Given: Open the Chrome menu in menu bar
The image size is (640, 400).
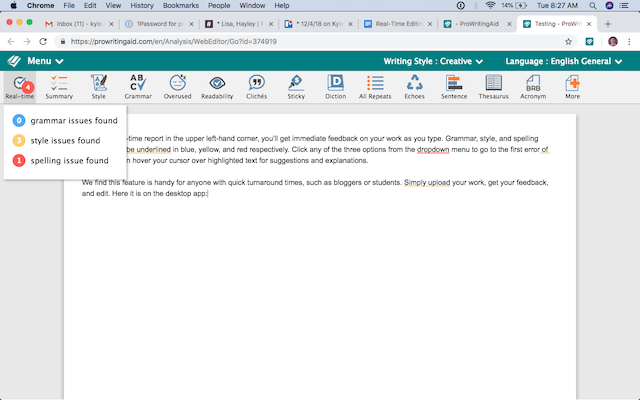Looking at the screenshot, I should click(40, 5).
